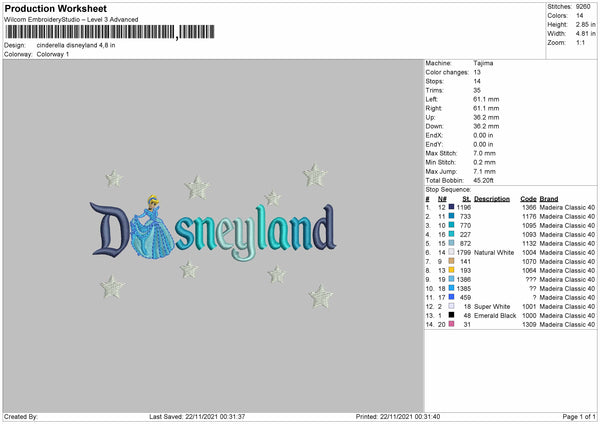Pick the royal blue swatch with 459 stitches

tap(452, 297)
